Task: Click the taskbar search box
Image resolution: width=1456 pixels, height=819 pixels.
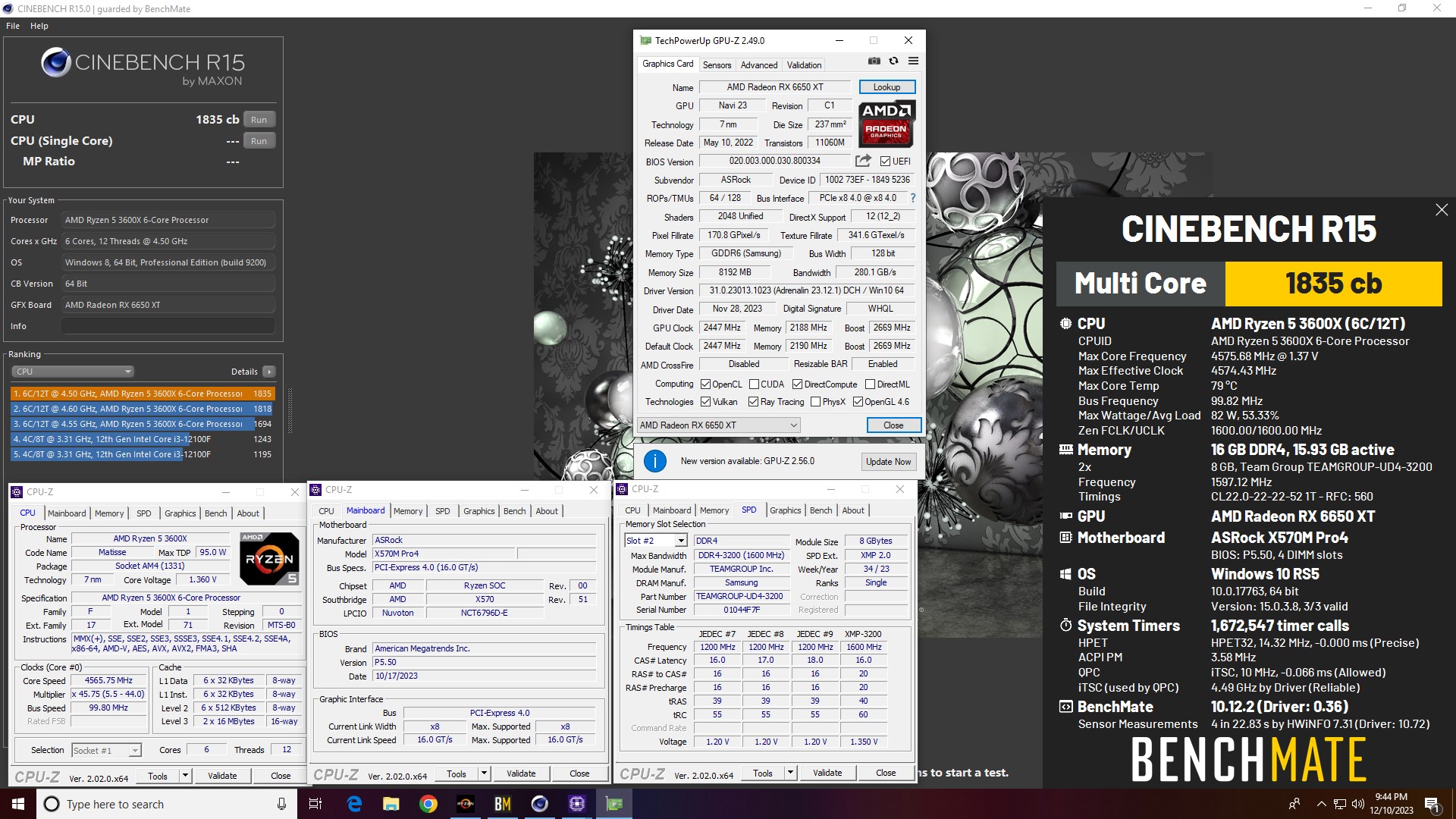Action: point(167,804)
